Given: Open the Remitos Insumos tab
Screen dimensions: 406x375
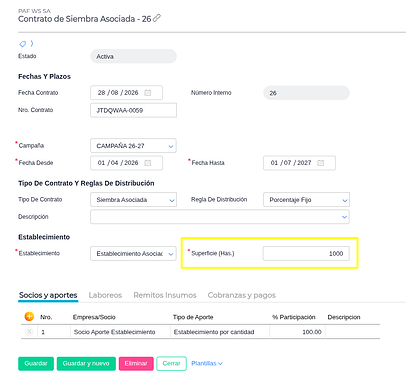Looking at the screenshot, I should point(165,295).
